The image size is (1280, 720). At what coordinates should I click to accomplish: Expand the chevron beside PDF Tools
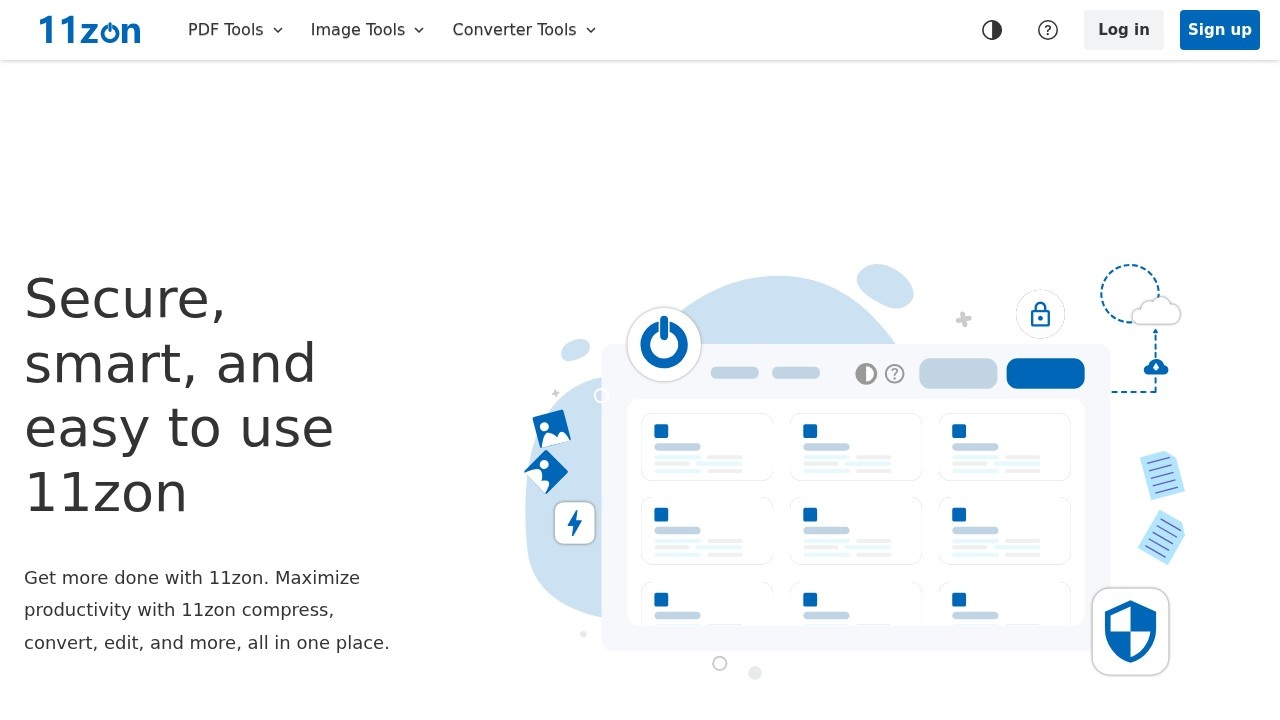pyautogui.click(x=278, y=30)
